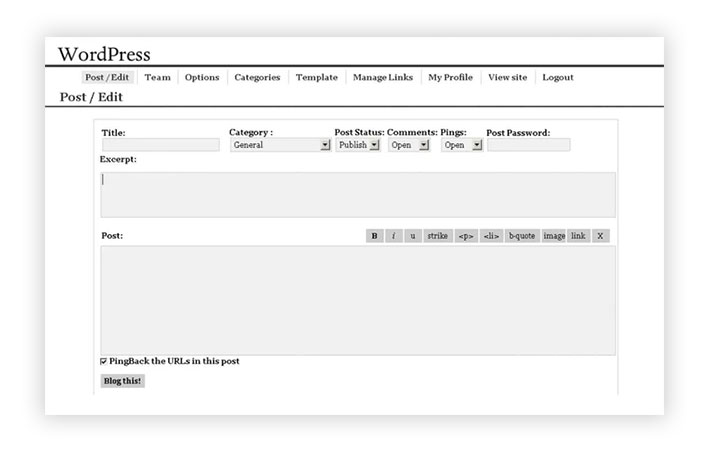Click the b-quote button
This screenshot has width=710, height=452.
522,236
